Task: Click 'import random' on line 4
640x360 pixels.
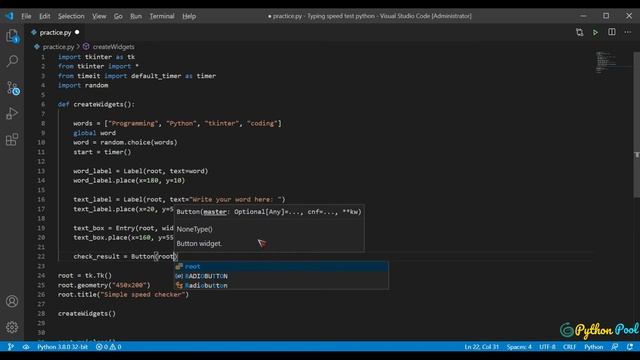Action: (83, 85)
